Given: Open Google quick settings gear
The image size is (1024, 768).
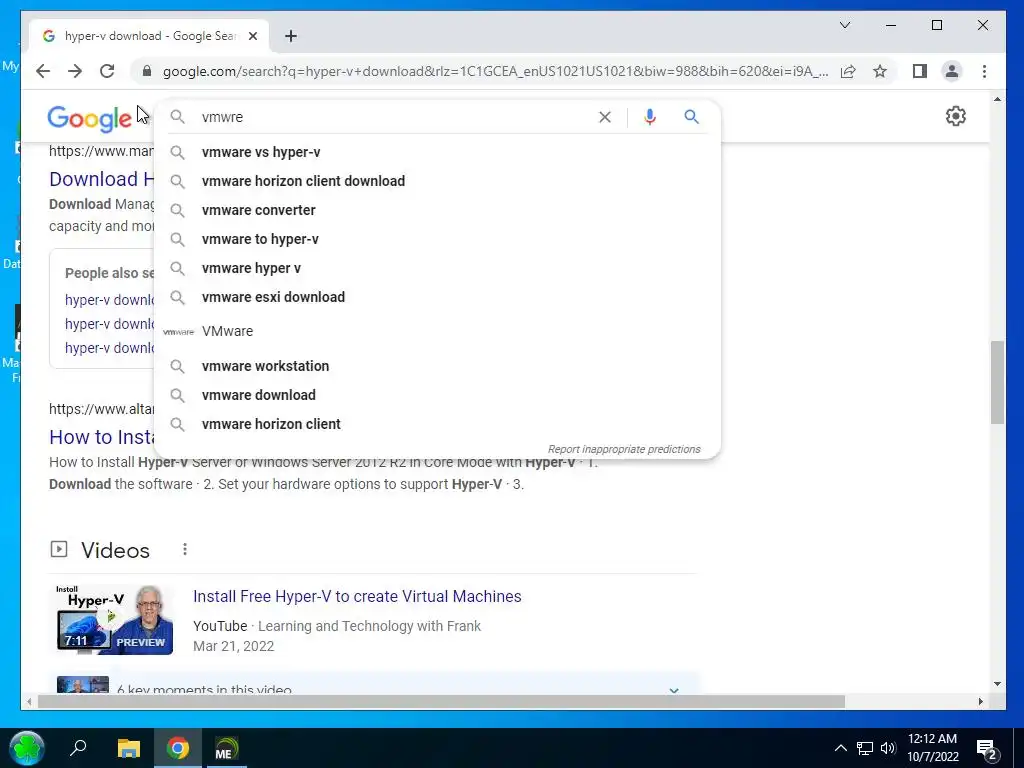Looking at the screenshot, I should click(x=955, y=116).
